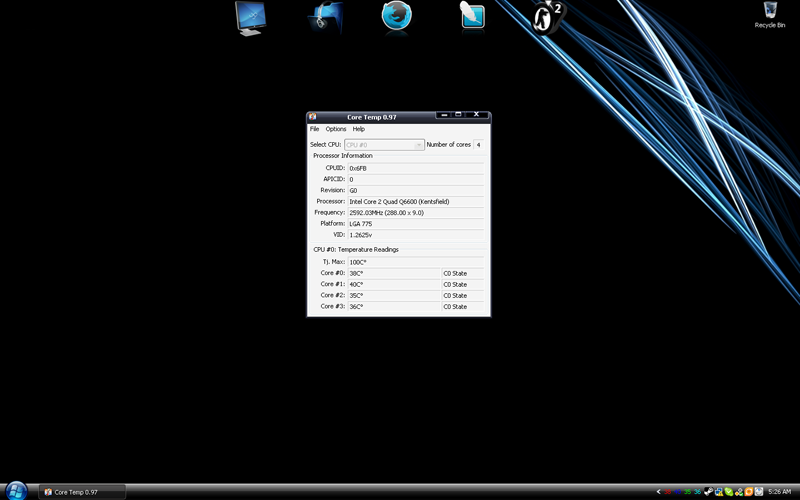Click the Core Temp 0.97 taskbar button
The height and width of the screenshot is (500, 800).
click(82, 492)
